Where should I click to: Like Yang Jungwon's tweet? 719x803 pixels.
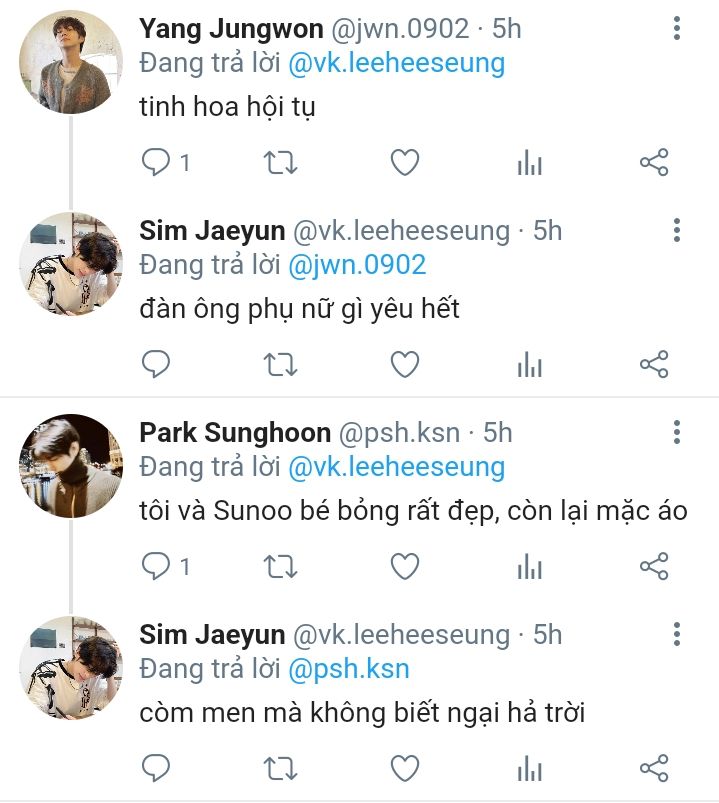click(404, 163)
